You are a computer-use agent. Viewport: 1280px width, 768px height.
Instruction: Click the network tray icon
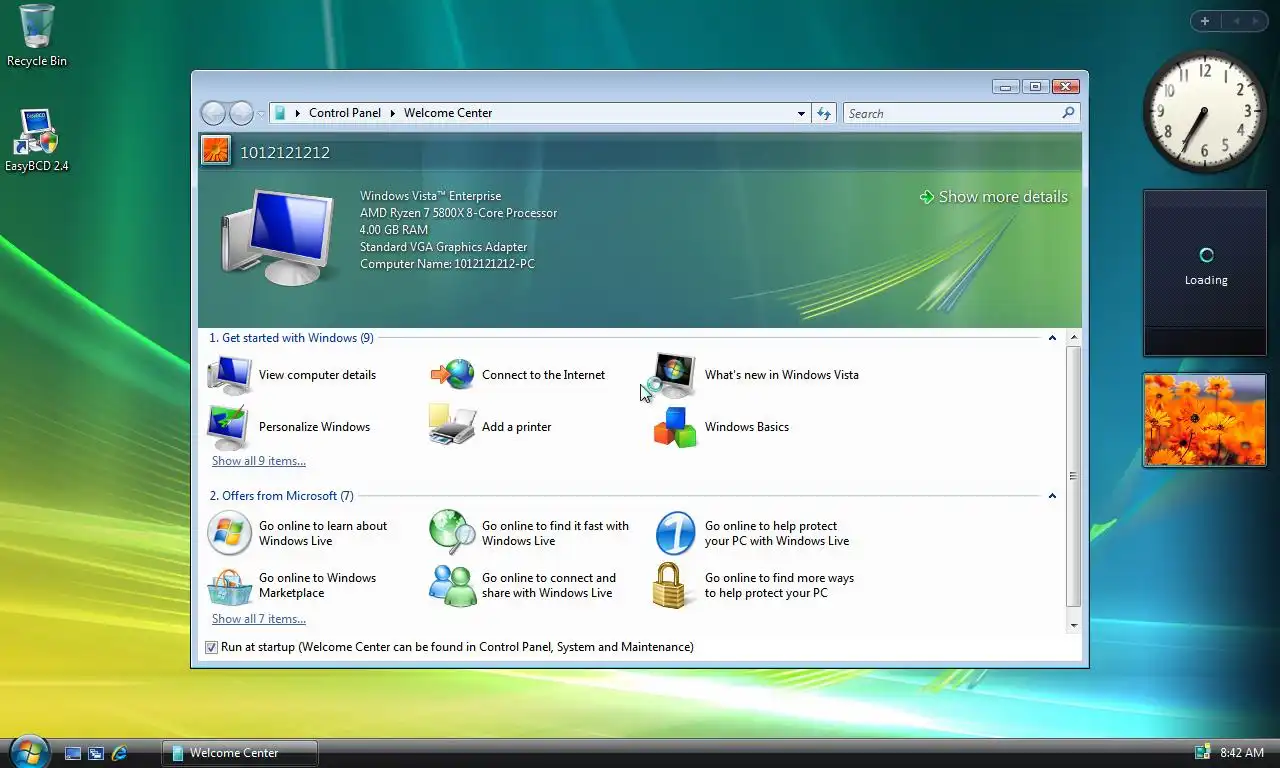1202,752
